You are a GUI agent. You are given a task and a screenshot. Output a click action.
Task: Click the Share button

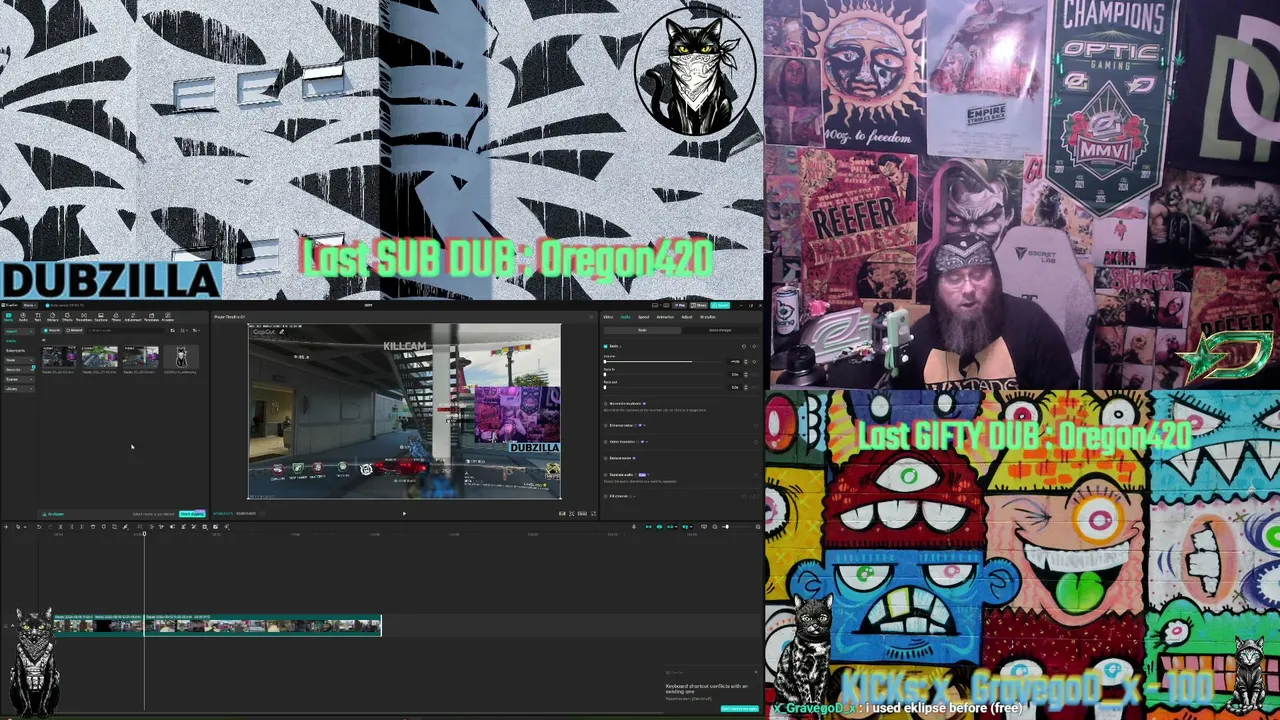(699, 305)
